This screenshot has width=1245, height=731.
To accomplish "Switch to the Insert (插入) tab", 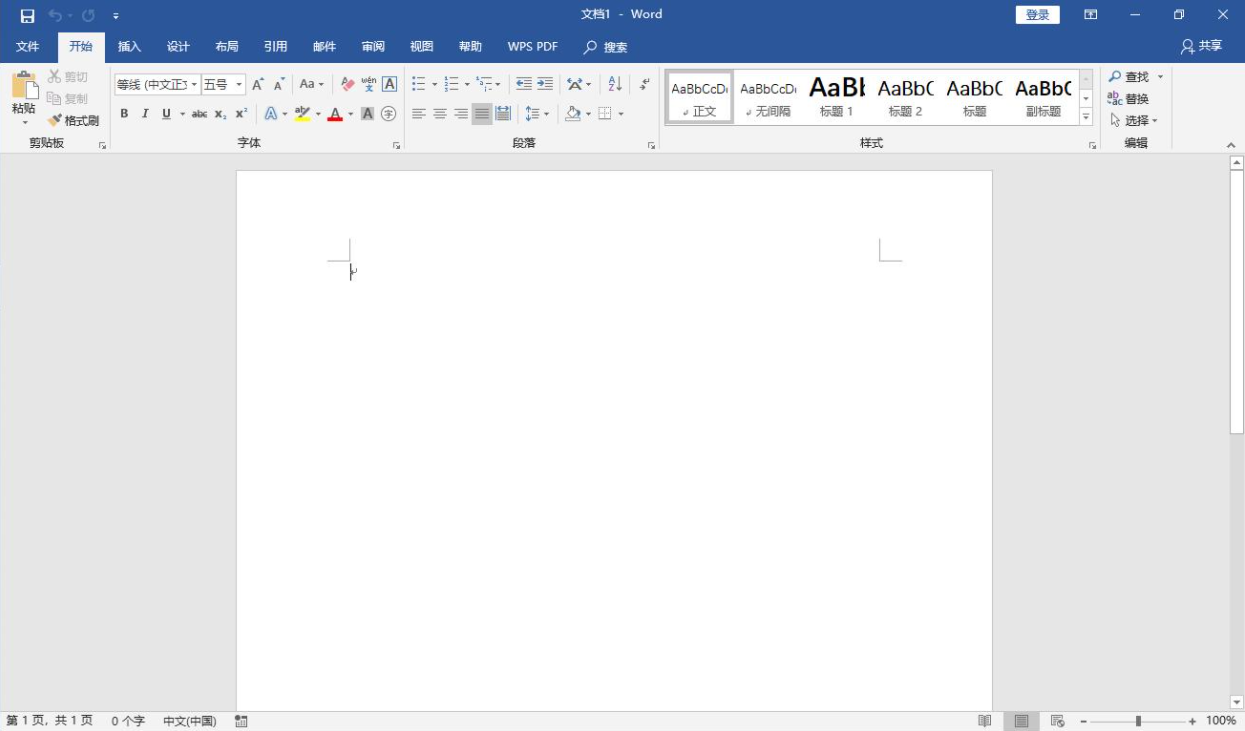I will (130, 47).
